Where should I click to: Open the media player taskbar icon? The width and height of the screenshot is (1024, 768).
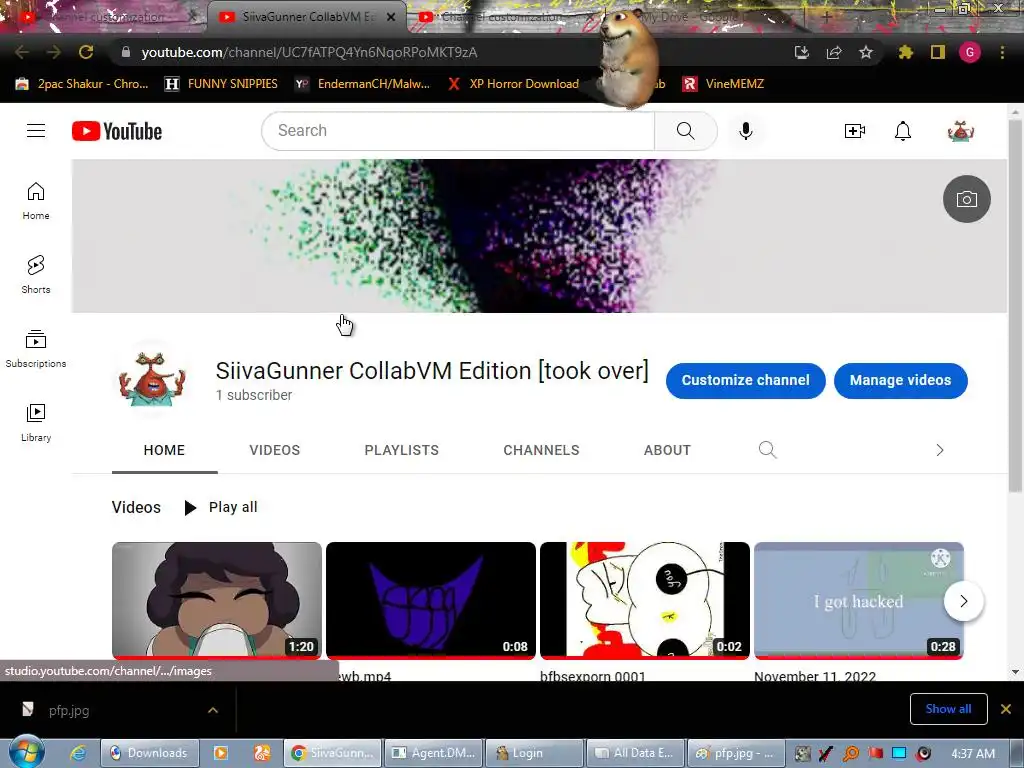click(221, 753)
